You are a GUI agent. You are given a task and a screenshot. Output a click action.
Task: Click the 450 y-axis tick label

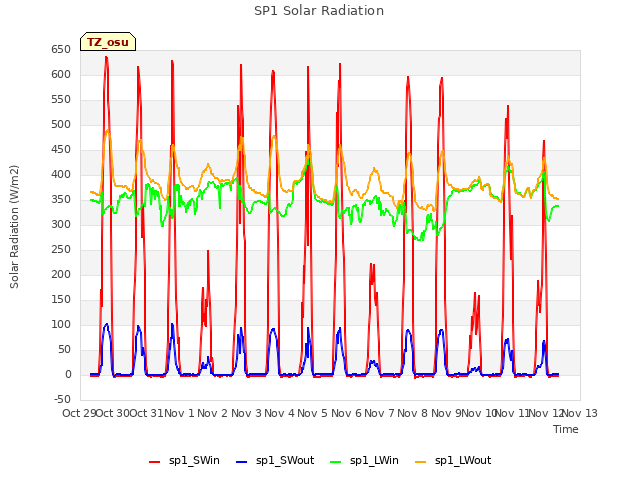click(61, 149)
